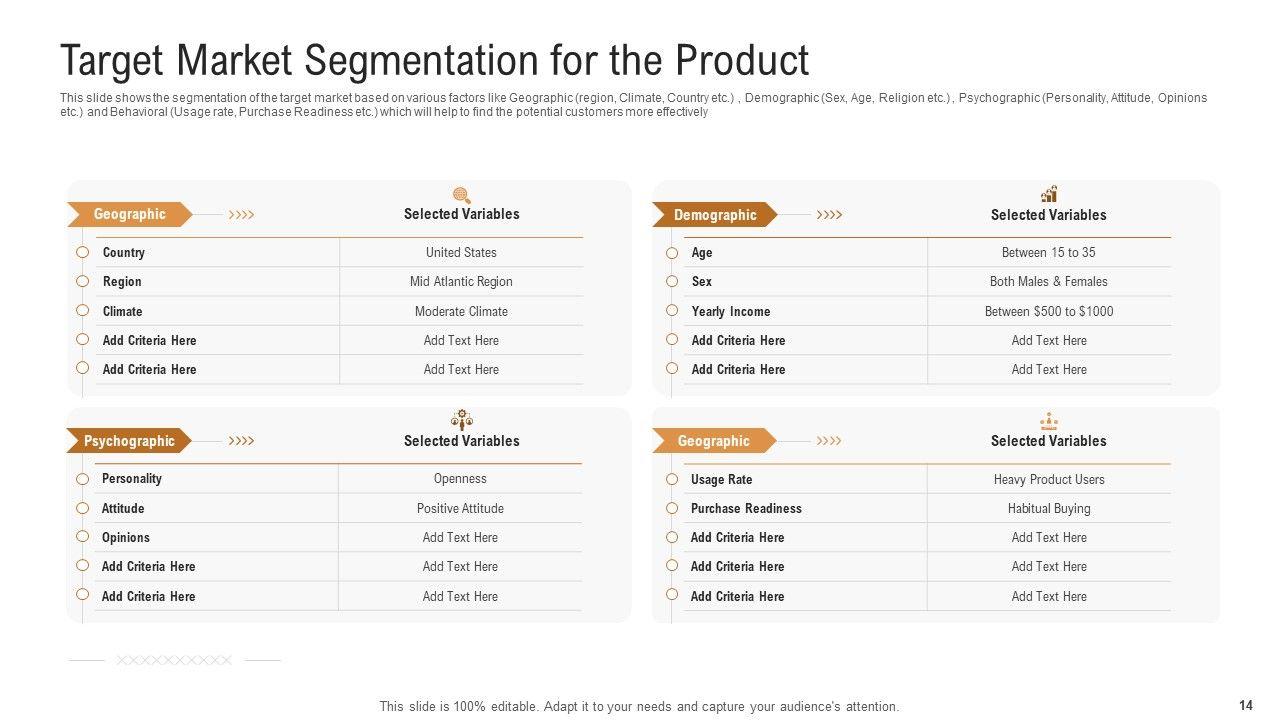Click chevron arrows next to Demographic label
Screen dimensions: 1280x720
click(x=829, y=215)
